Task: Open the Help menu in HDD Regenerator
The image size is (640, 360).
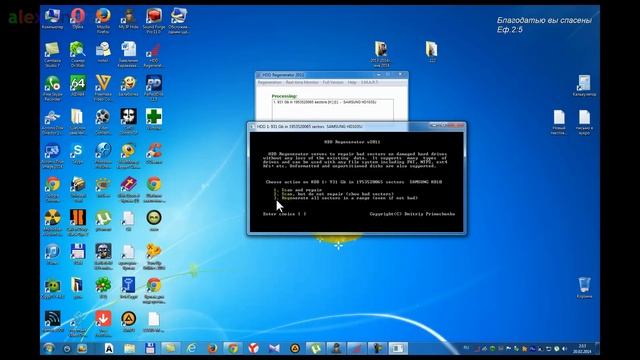Action: coord(352,82)
